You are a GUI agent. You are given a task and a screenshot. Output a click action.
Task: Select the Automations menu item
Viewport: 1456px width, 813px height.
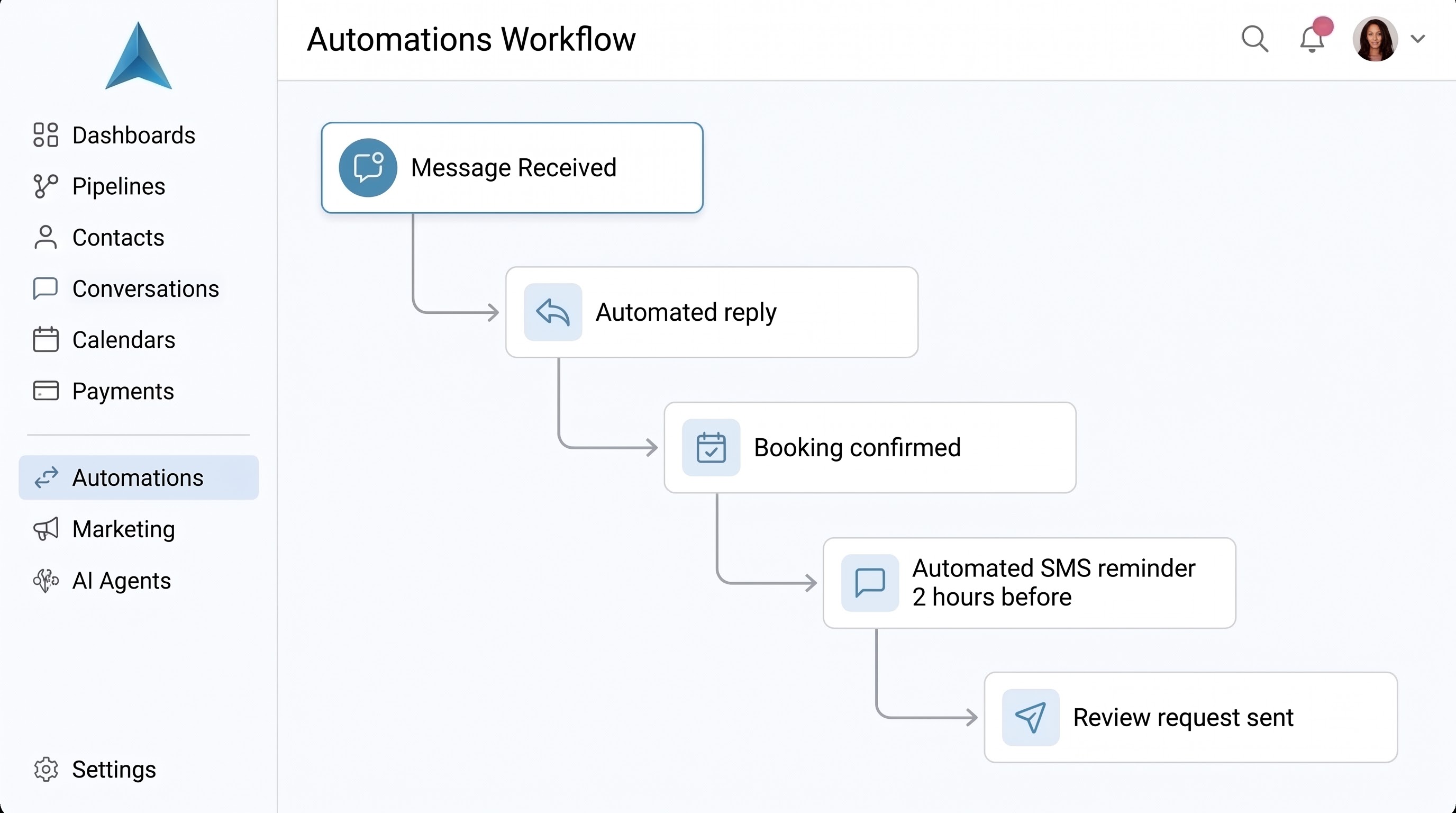(x=139, y=478)
